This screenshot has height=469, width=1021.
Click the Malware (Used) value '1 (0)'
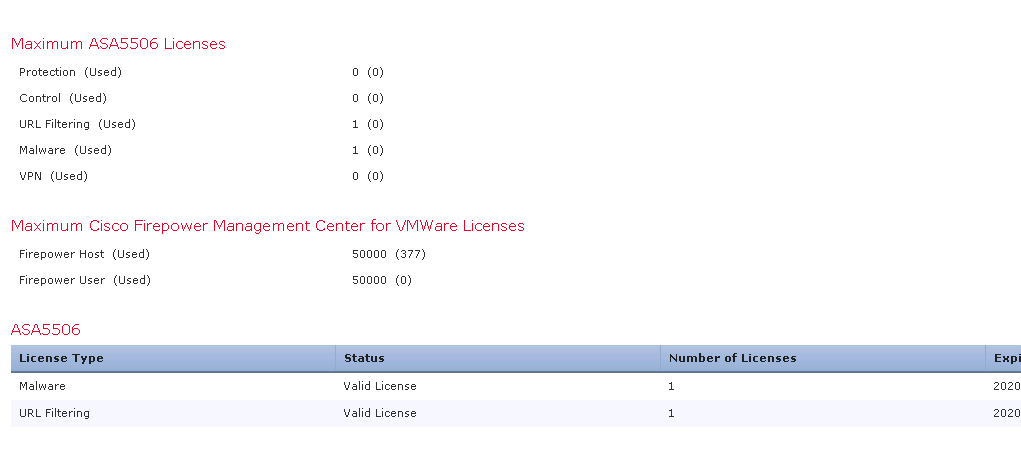(x=368, y=150)
